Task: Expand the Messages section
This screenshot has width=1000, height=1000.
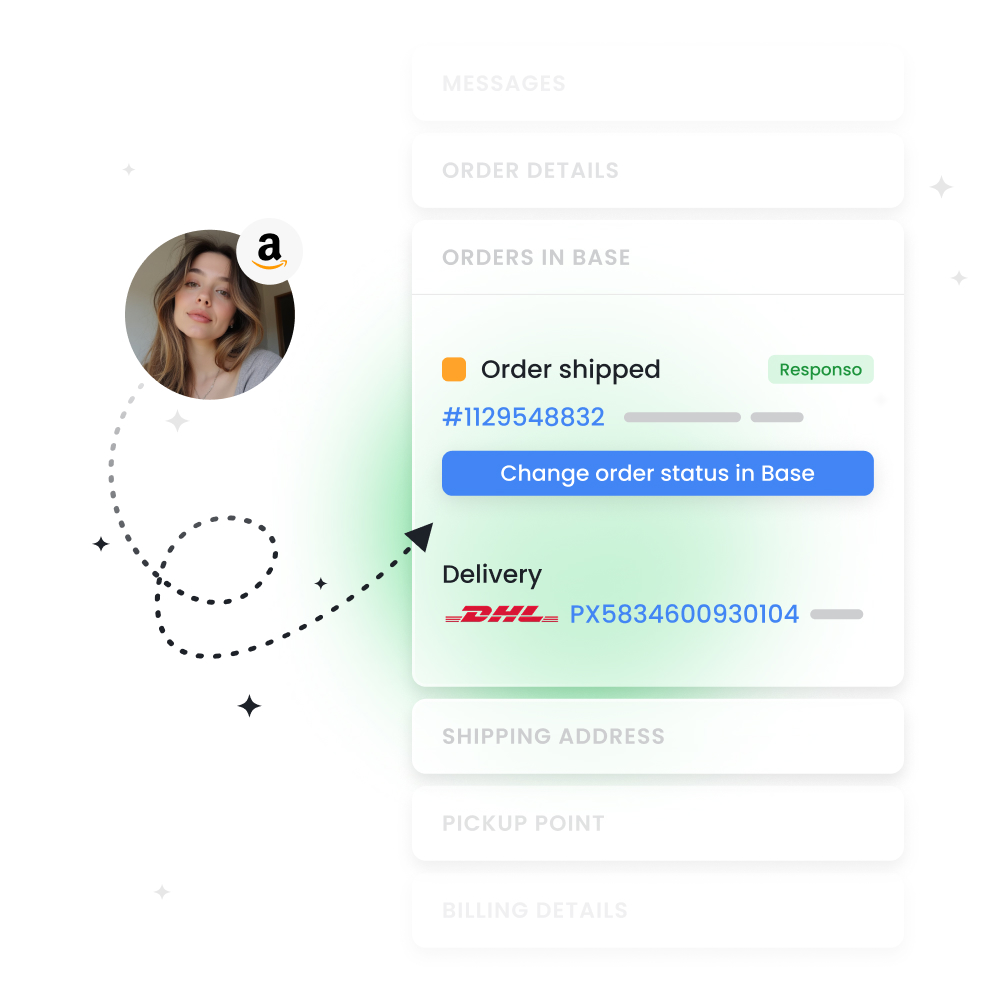Action: tap(658, 84)
